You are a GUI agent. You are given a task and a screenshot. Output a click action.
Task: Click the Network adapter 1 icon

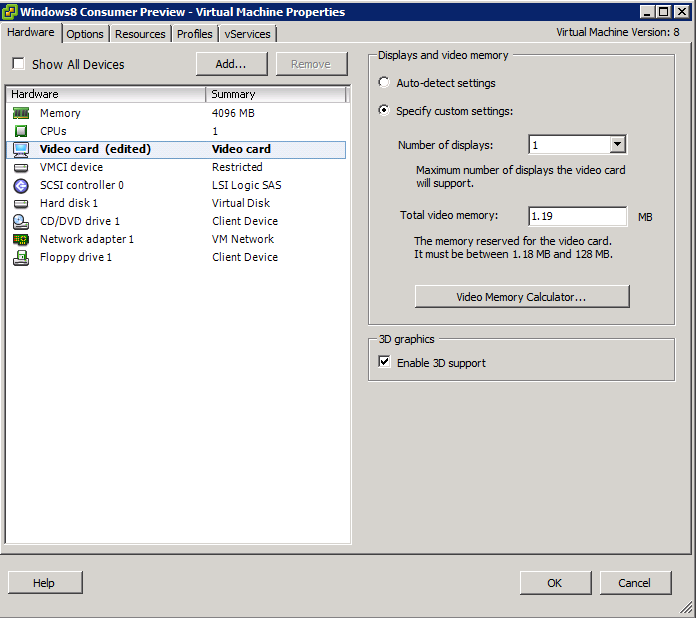[21, 240]
